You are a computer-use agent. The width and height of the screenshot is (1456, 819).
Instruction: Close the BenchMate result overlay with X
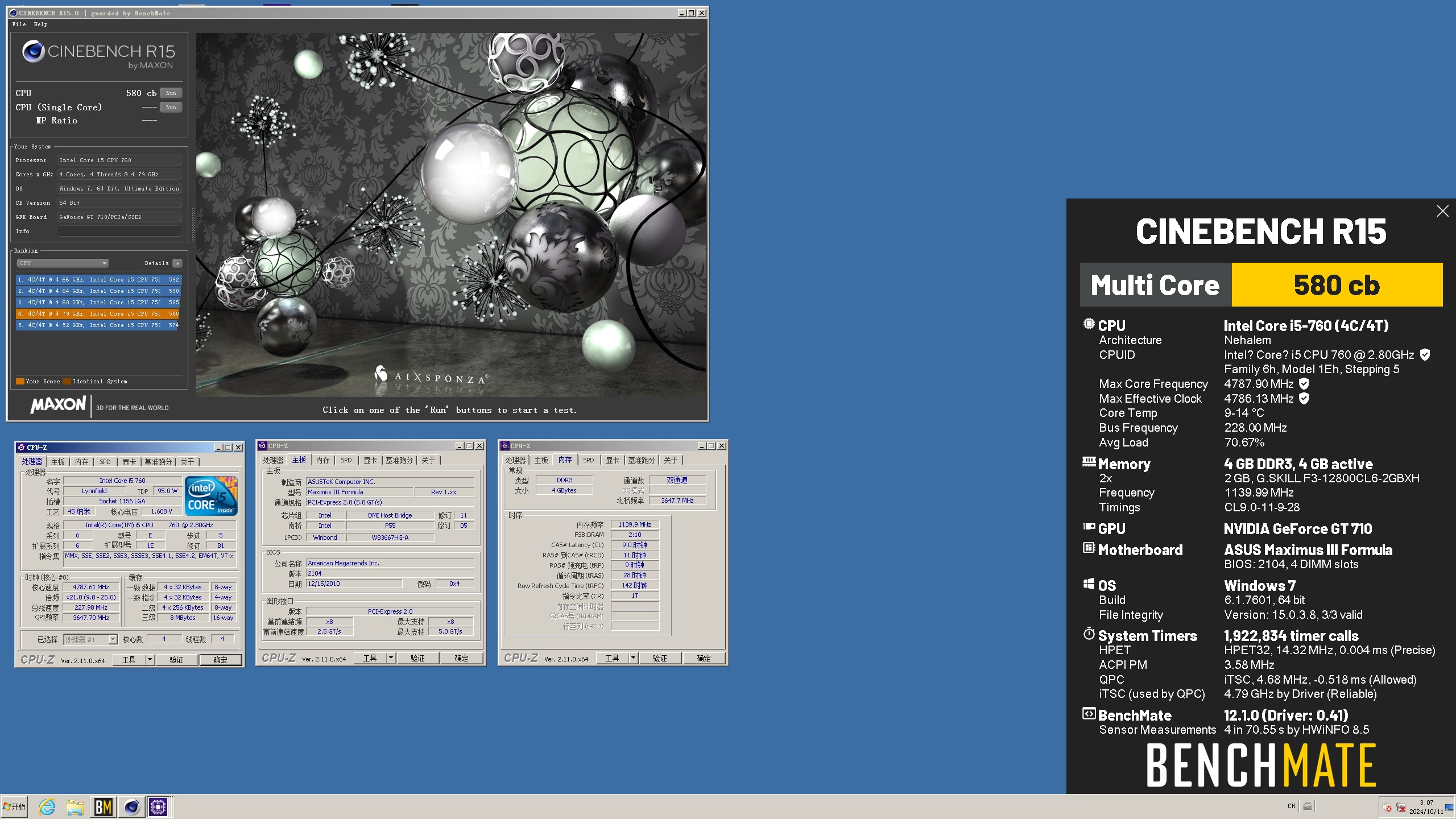coord(1442,211)
